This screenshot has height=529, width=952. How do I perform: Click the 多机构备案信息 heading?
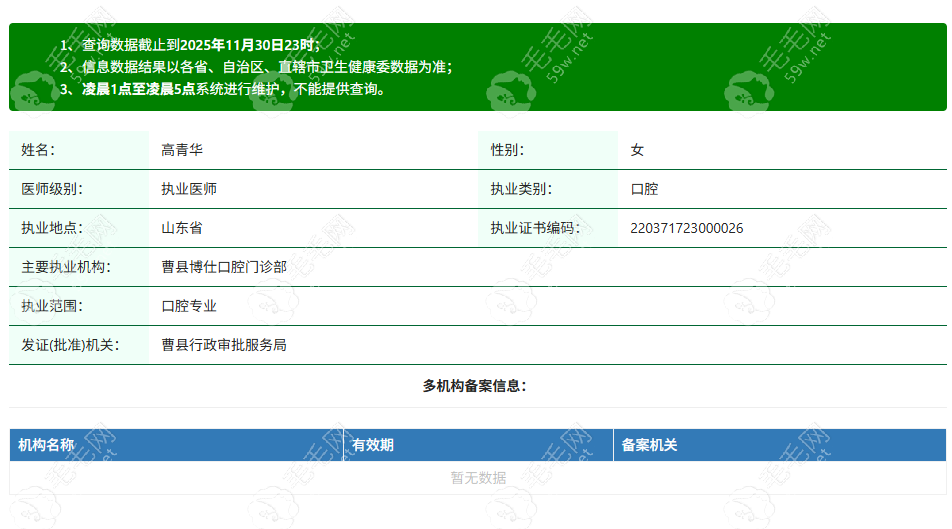point(474,386)
